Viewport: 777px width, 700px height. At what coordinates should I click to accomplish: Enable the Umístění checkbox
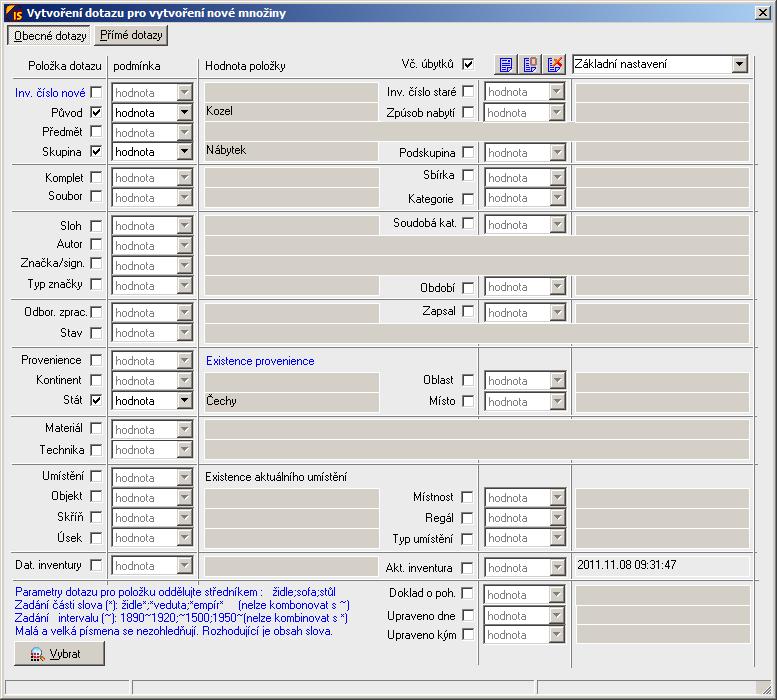tap(96, 476)
